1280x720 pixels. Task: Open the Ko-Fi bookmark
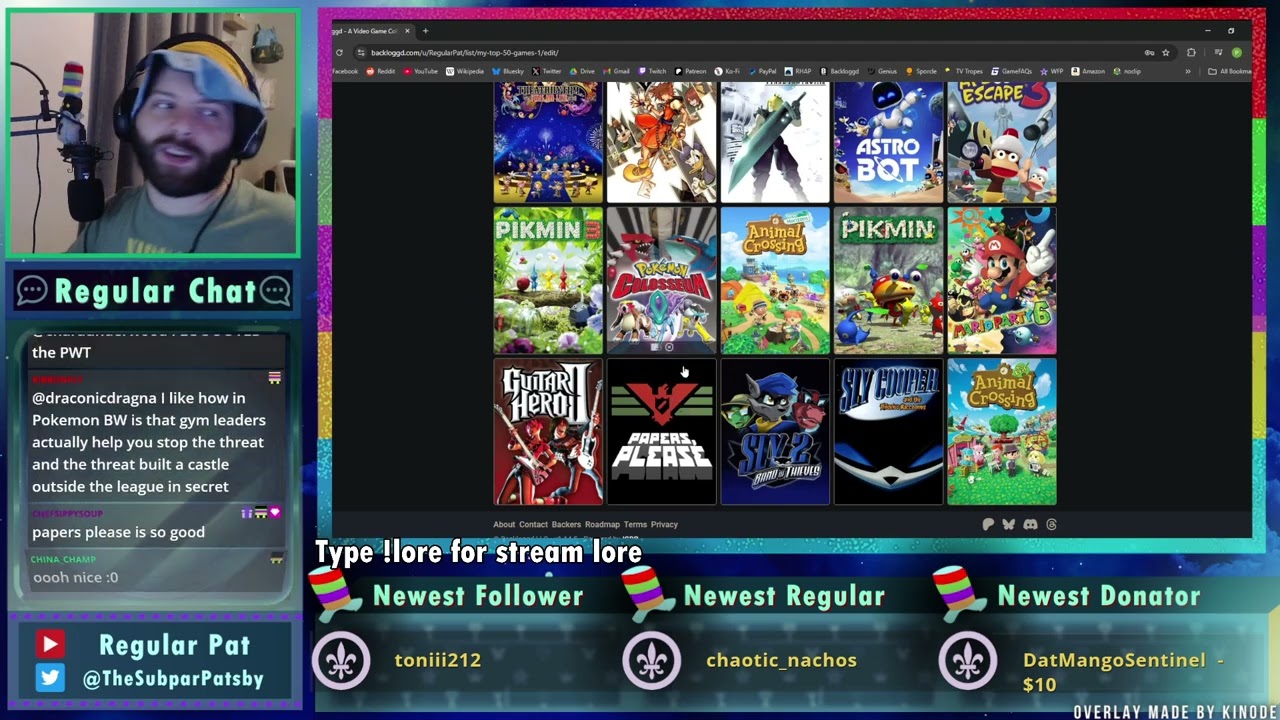727,71
